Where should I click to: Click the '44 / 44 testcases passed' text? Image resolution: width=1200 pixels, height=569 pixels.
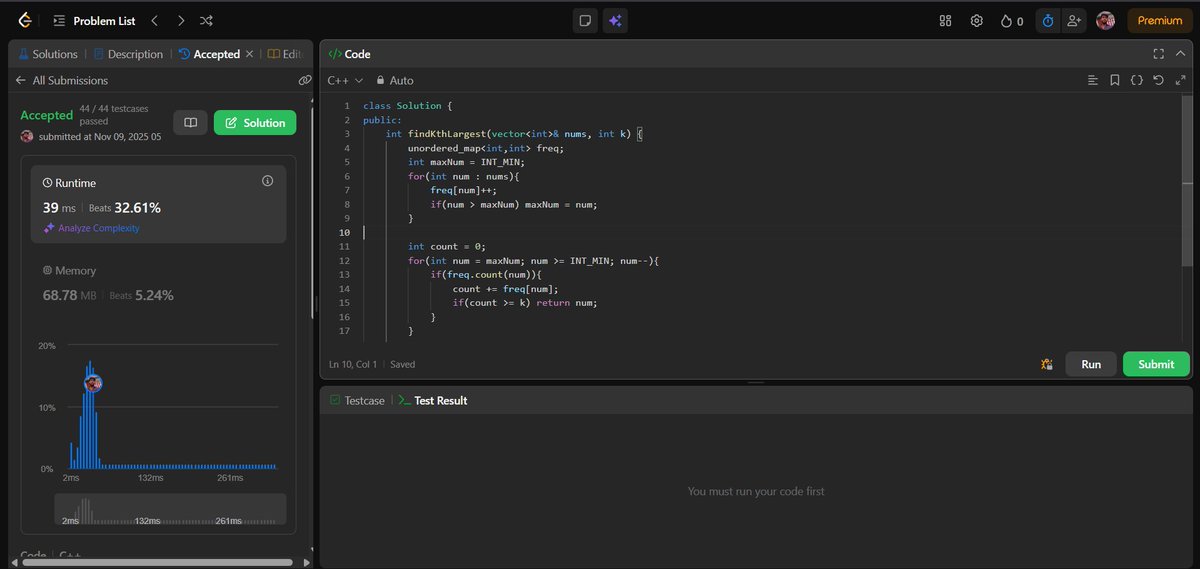(113, 114)
